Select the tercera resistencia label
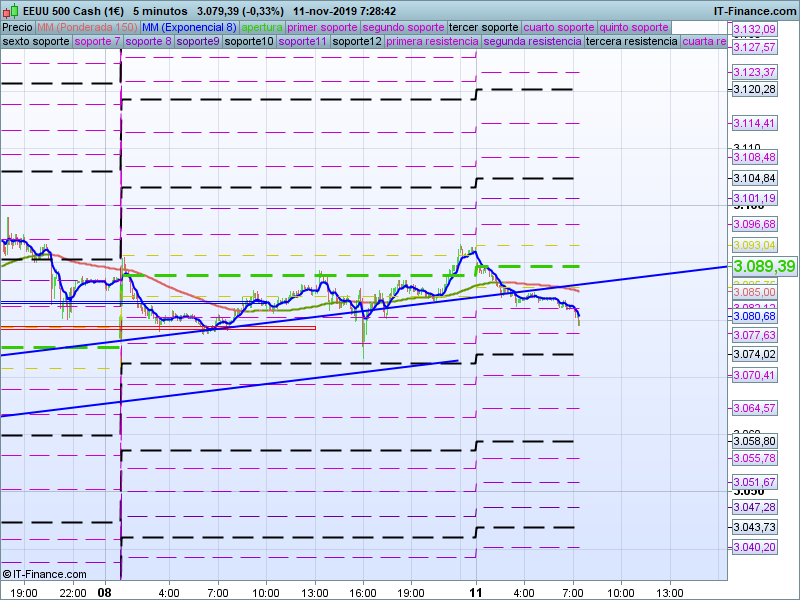The height and width of the screenshot is (600, 800). 631,42
